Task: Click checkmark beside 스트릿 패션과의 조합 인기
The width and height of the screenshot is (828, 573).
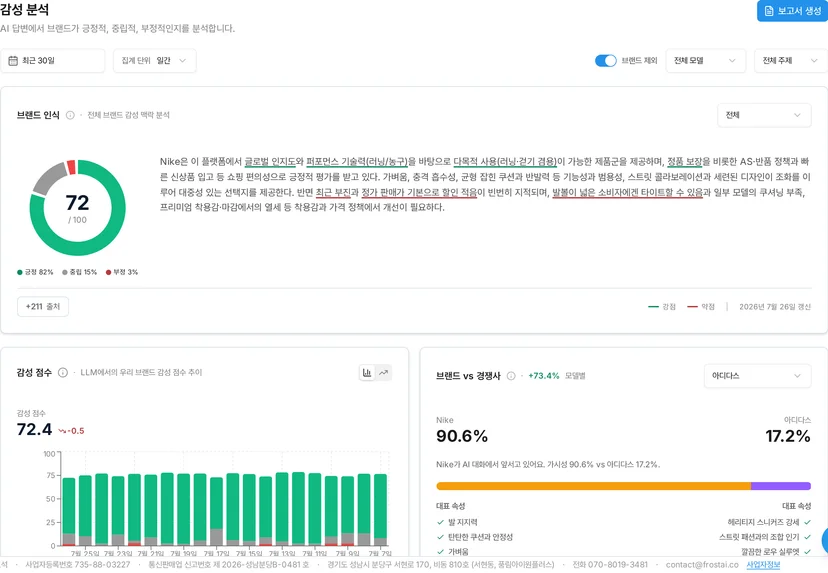Action: pos(807,537)
